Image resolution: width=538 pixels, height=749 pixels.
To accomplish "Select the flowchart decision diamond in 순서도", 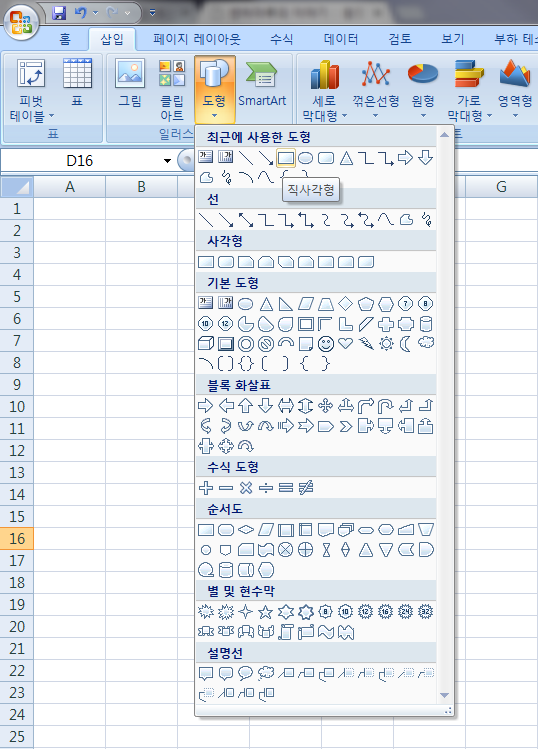I will [246, 529].
